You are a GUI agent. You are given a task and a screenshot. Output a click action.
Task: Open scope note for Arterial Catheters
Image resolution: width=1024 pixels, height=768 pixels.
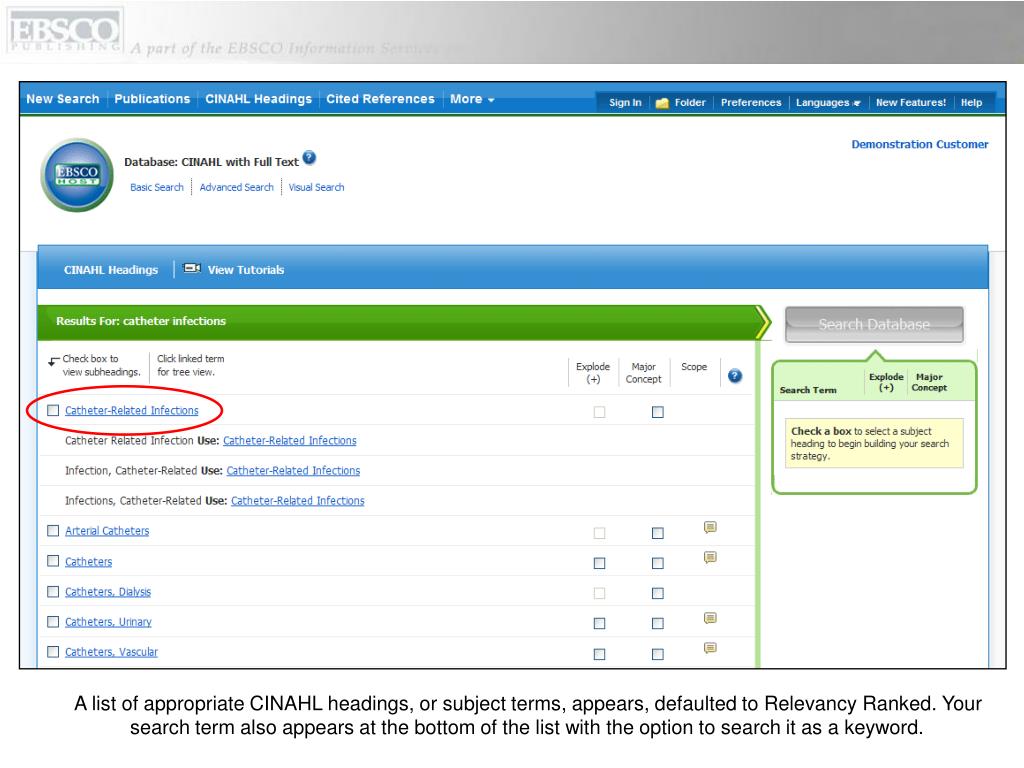[x=711, y=527]
